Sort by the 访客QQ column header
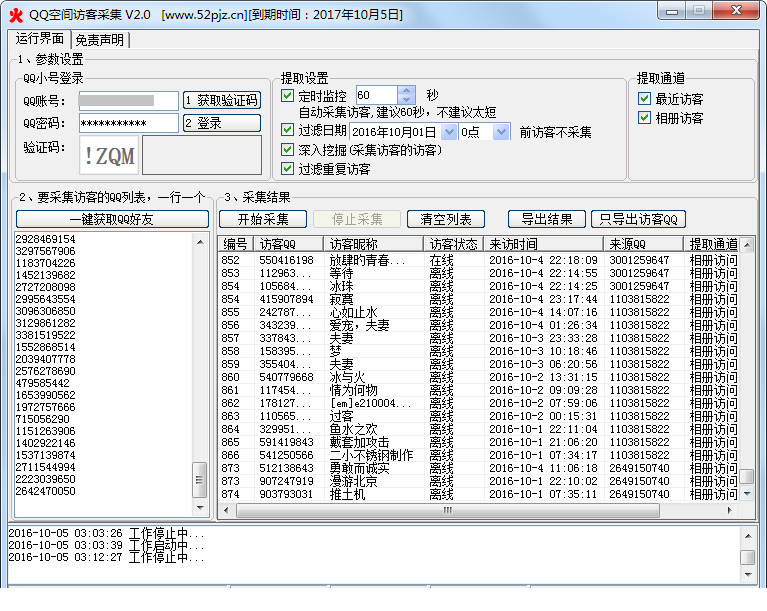767x611 pixels. coord(289,244)
